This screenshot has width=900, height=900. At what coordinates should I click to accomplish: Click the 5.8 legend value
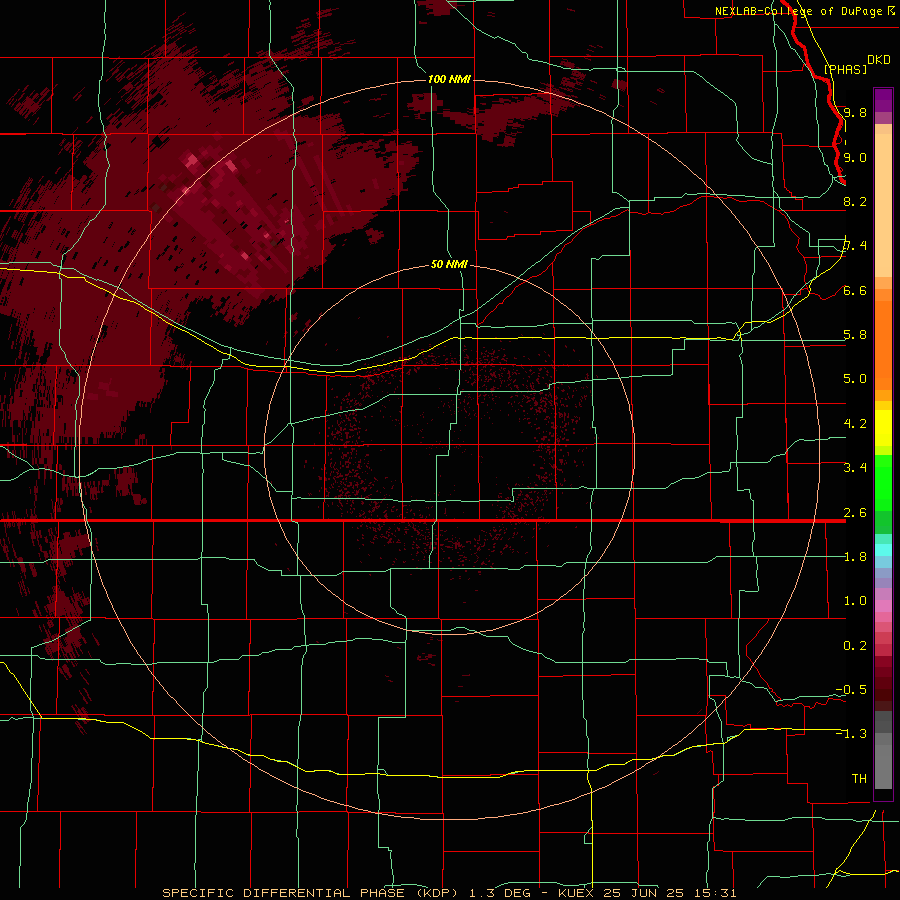[x=855, y=335]
